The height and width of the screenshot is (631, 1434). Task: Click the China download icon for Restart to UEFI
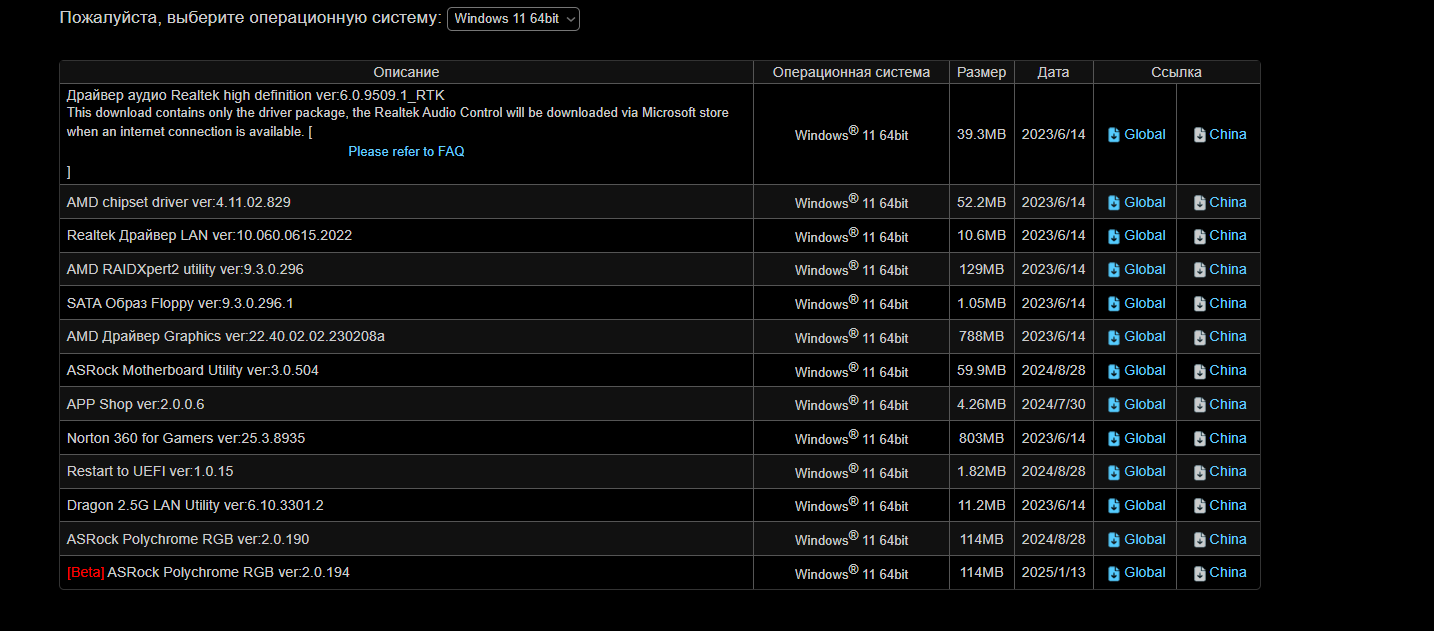point(1200,472)
